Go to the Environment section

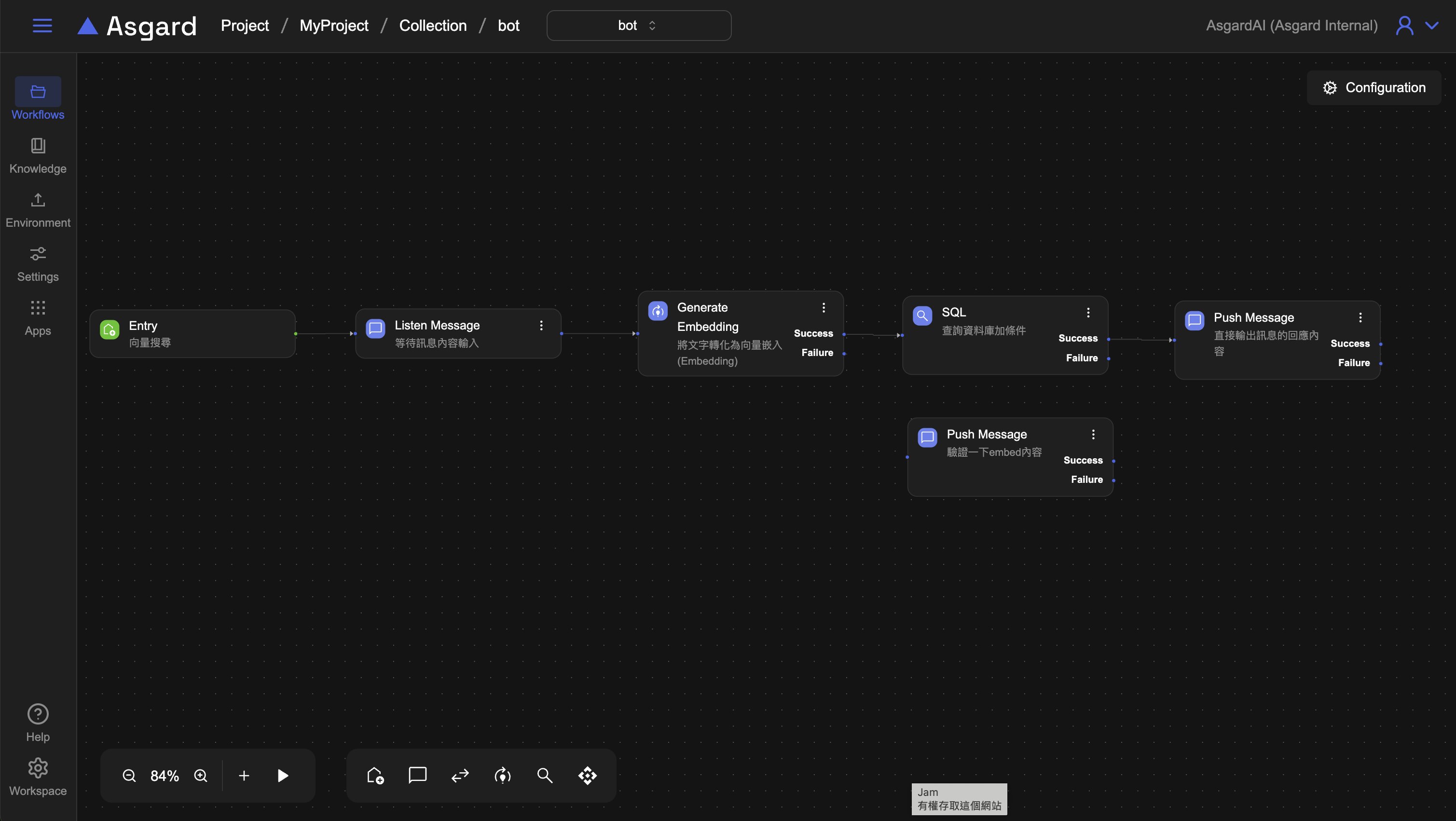pos(38,210)
